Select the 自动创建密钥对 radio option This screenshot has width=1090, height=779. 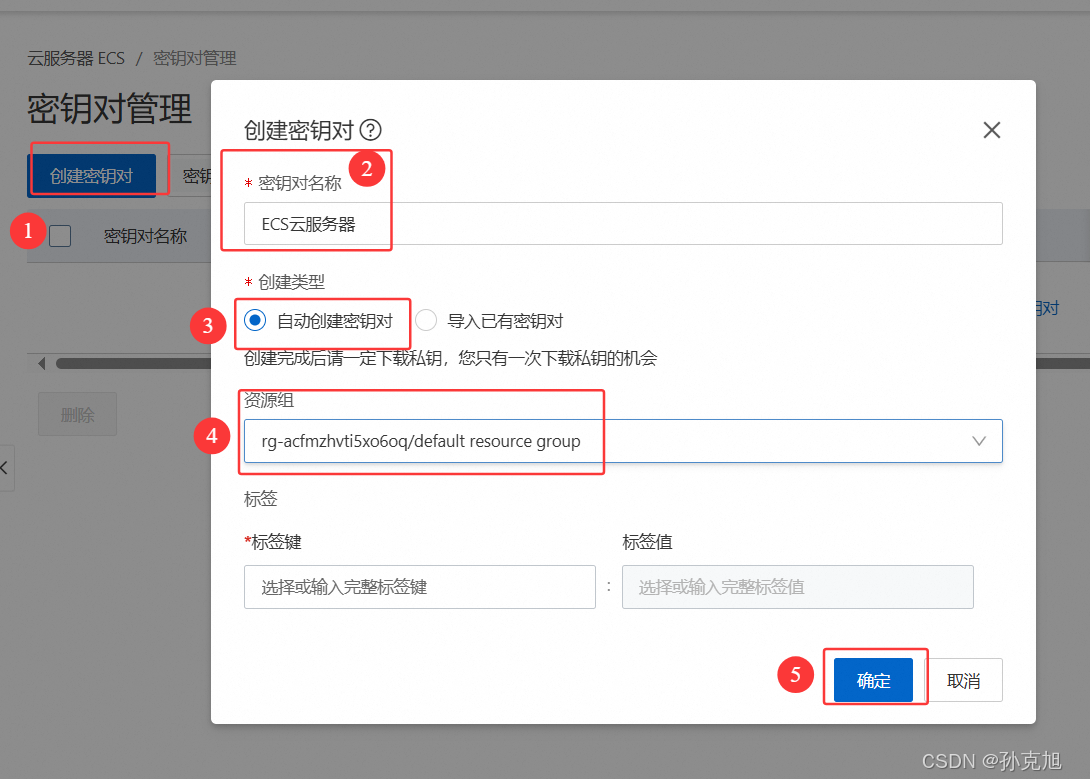coord(255,320)
